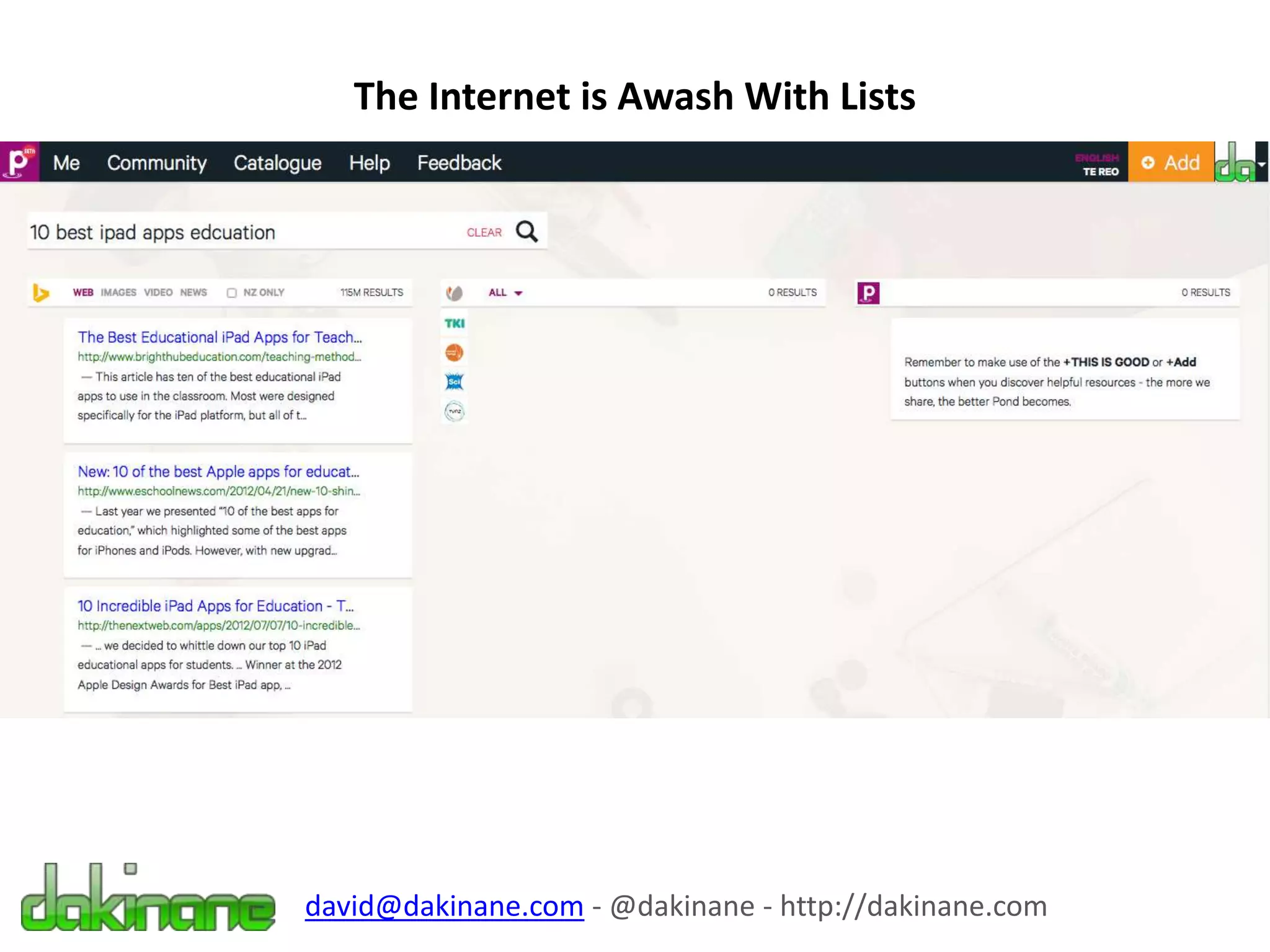The width and height of the screenshot is (1270, 952).
Task: Click 'we decided to whittle down' snippet
Action: click(210, 665)
